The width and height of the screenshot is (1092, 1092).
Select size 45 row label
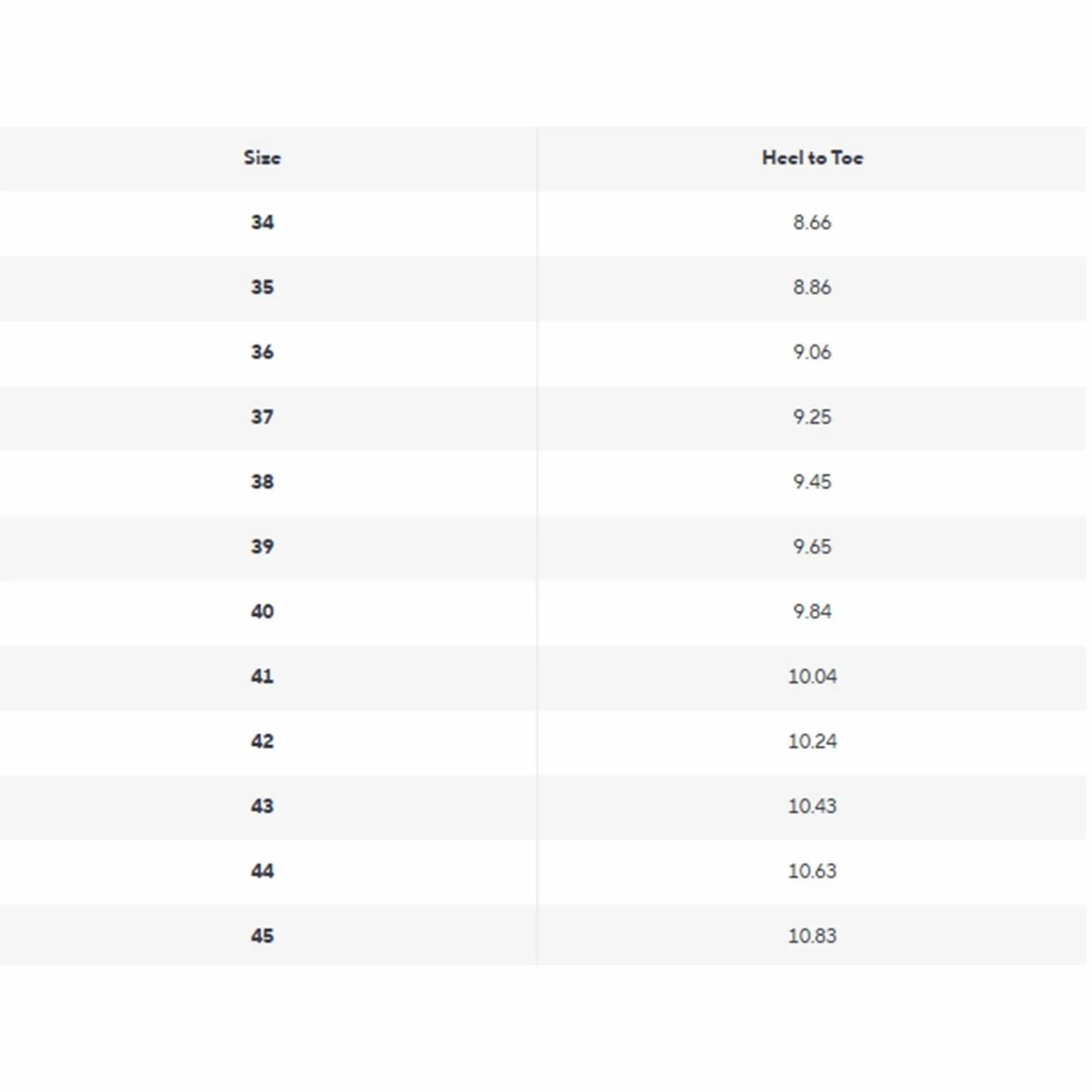(x=262, y=936)
